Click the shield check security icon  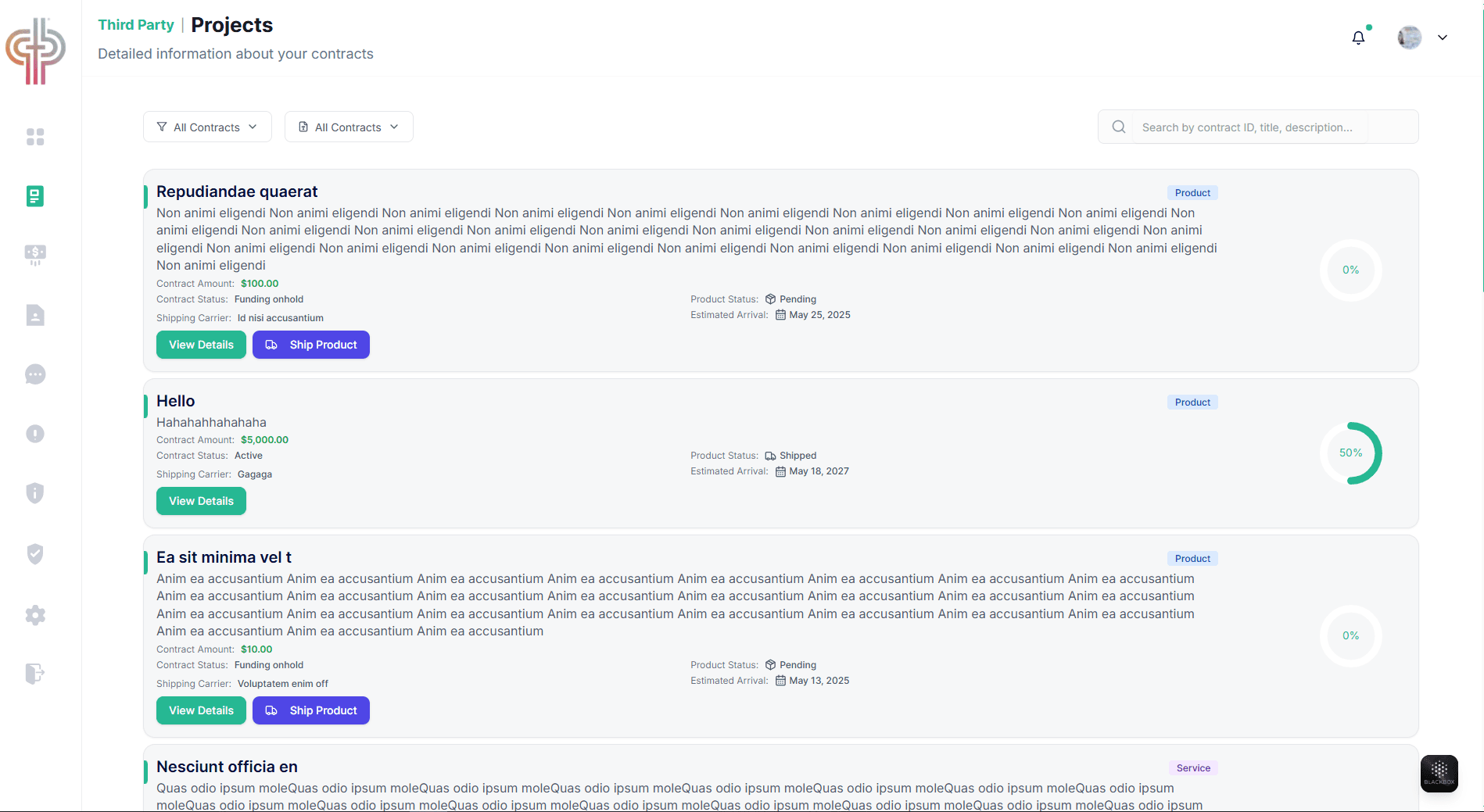(x=35, y=553)
